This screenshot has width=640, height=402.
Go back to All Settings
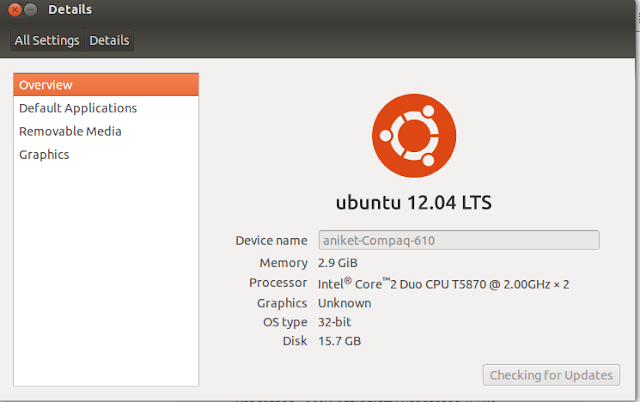tap(47, 40)
